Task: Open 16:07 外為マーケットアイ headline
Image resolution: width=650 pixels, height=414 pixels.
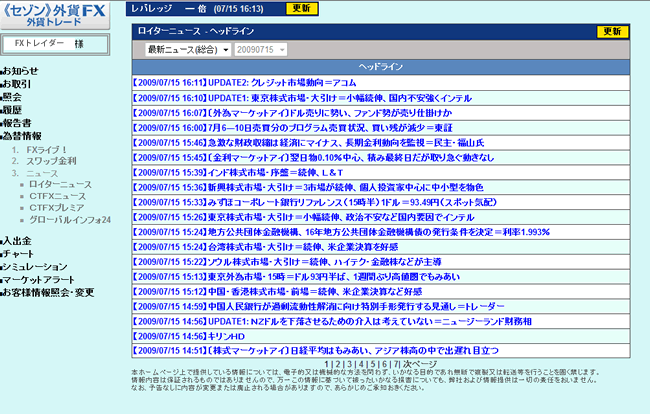Action: pos(292,113)
